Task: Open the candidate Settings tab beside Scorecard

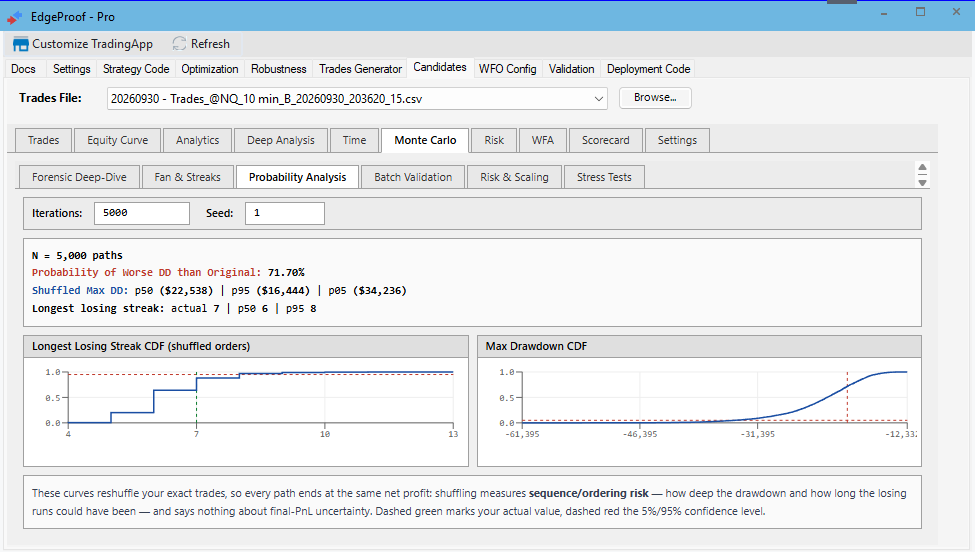Action: 677,140
